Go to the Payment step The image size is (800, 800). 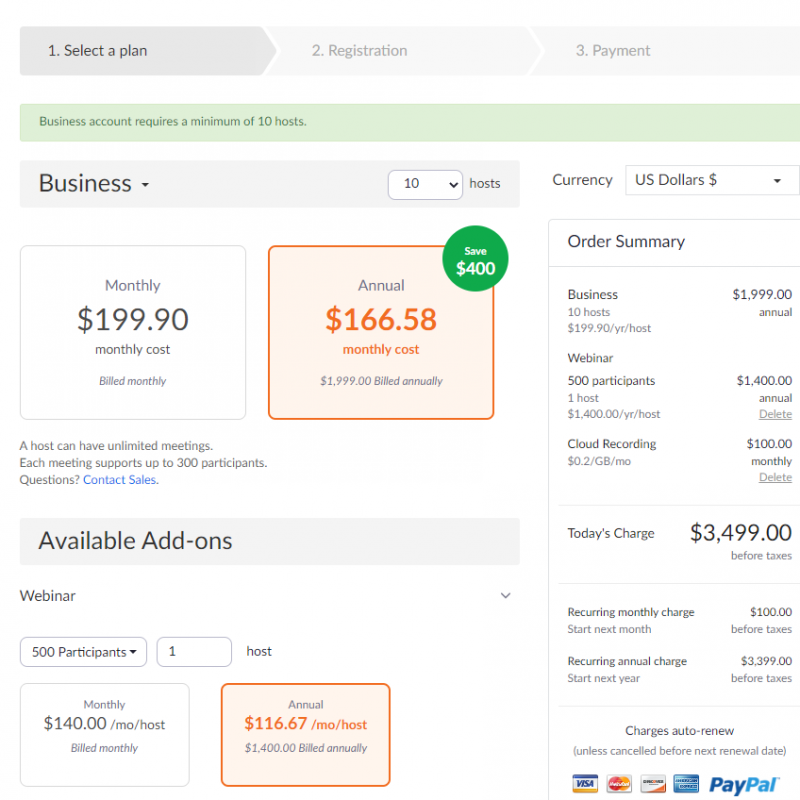613,51
